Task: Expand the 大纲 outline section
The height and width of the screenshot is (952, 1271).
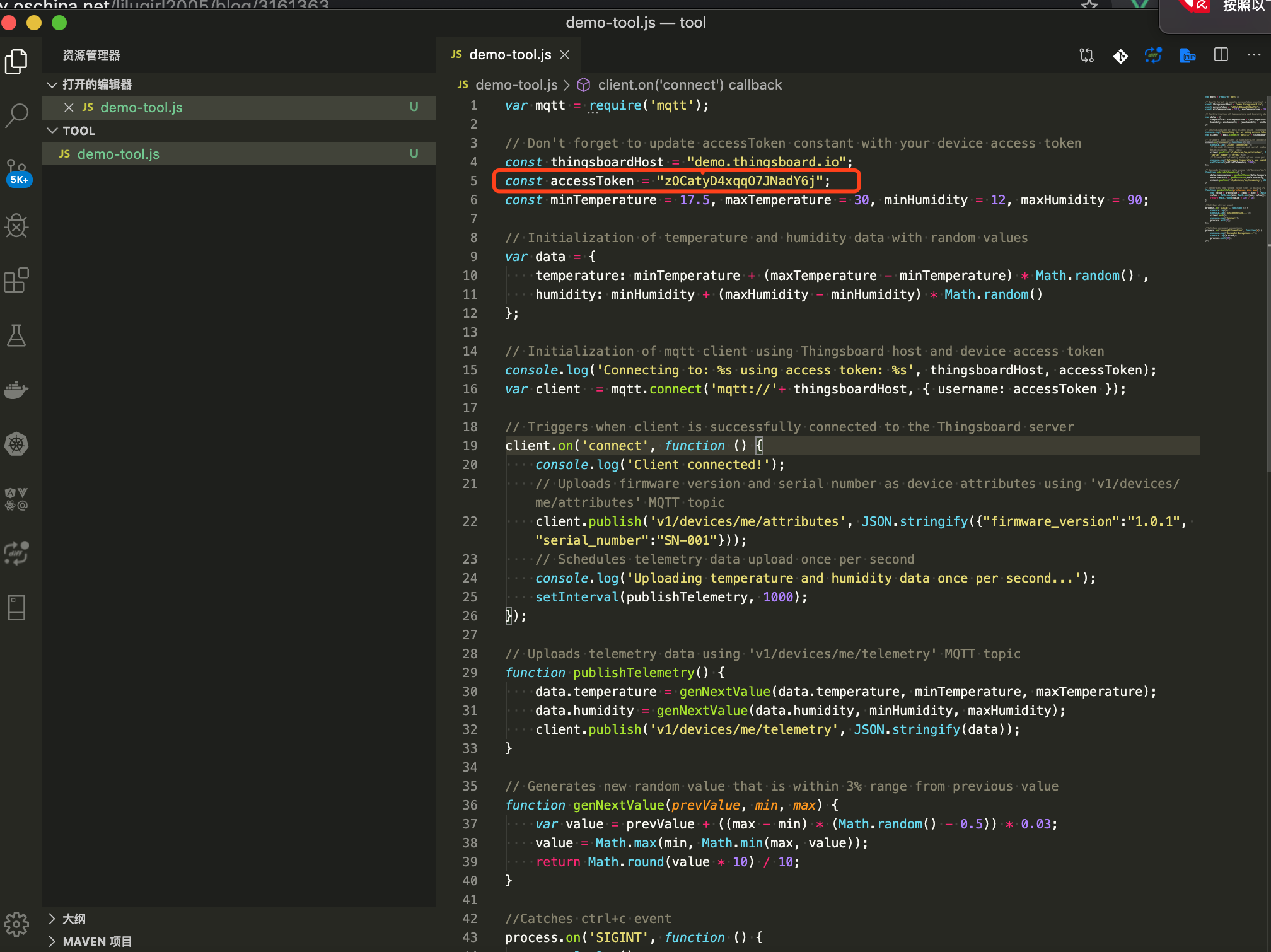Action: (x=52, y=919)
